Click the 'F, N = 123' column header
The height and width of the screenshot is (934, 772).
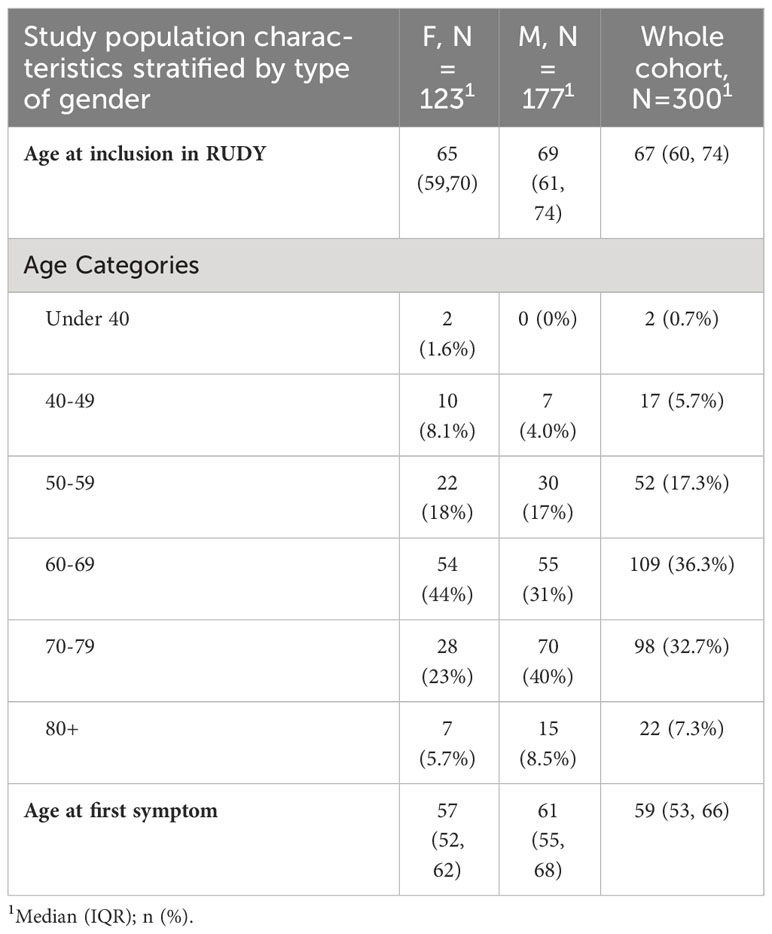click(448, 68)
